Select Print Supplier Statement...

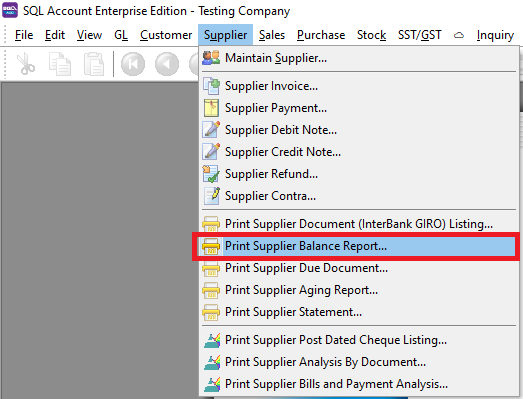tap(359, 312)
